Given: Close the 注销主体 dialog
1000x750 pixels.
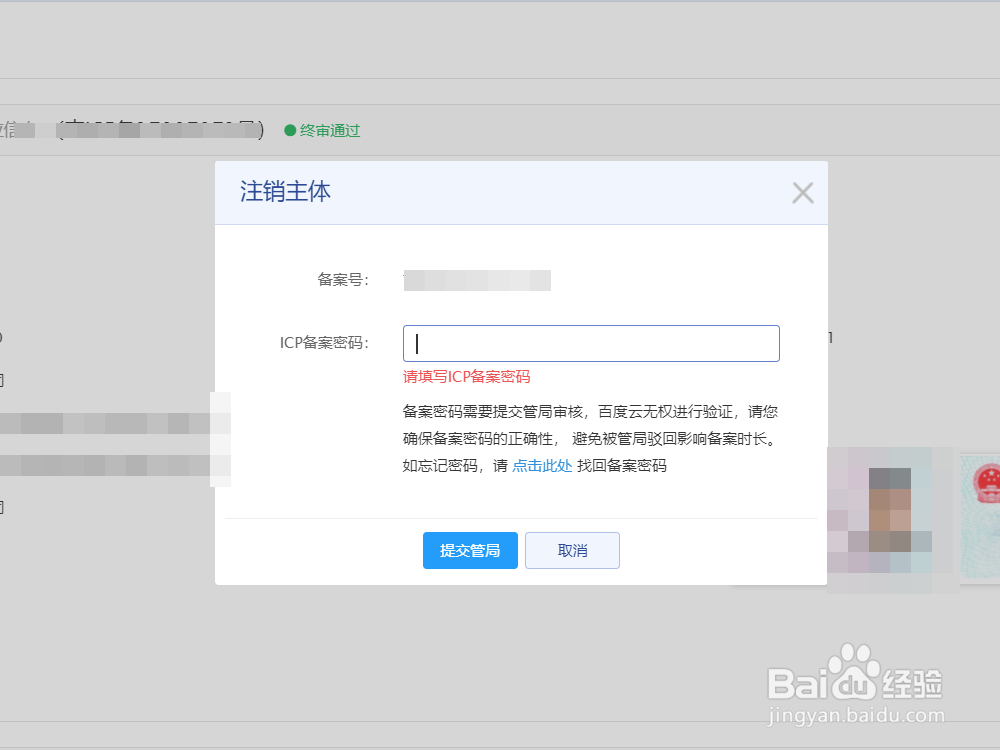Looking at the screenshot, I should pyautogui.click(x=803, y=192).
